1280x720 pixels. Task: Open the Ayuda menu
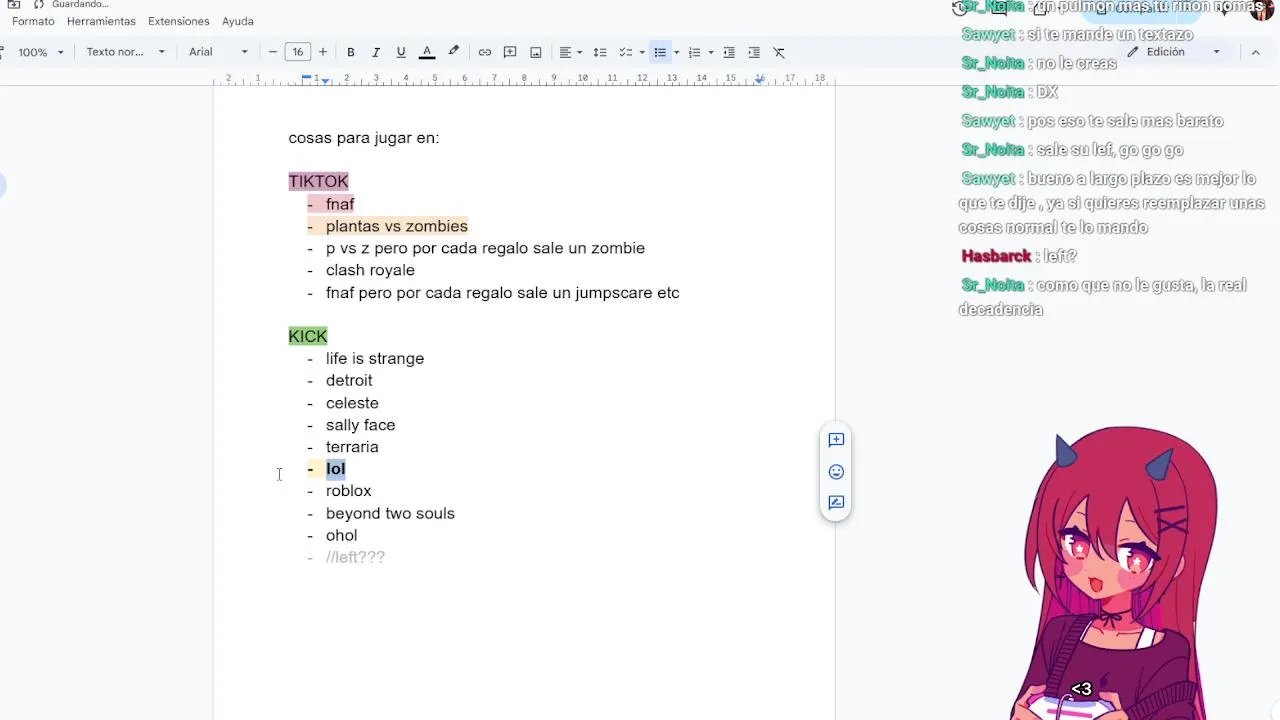pos(238,21)
